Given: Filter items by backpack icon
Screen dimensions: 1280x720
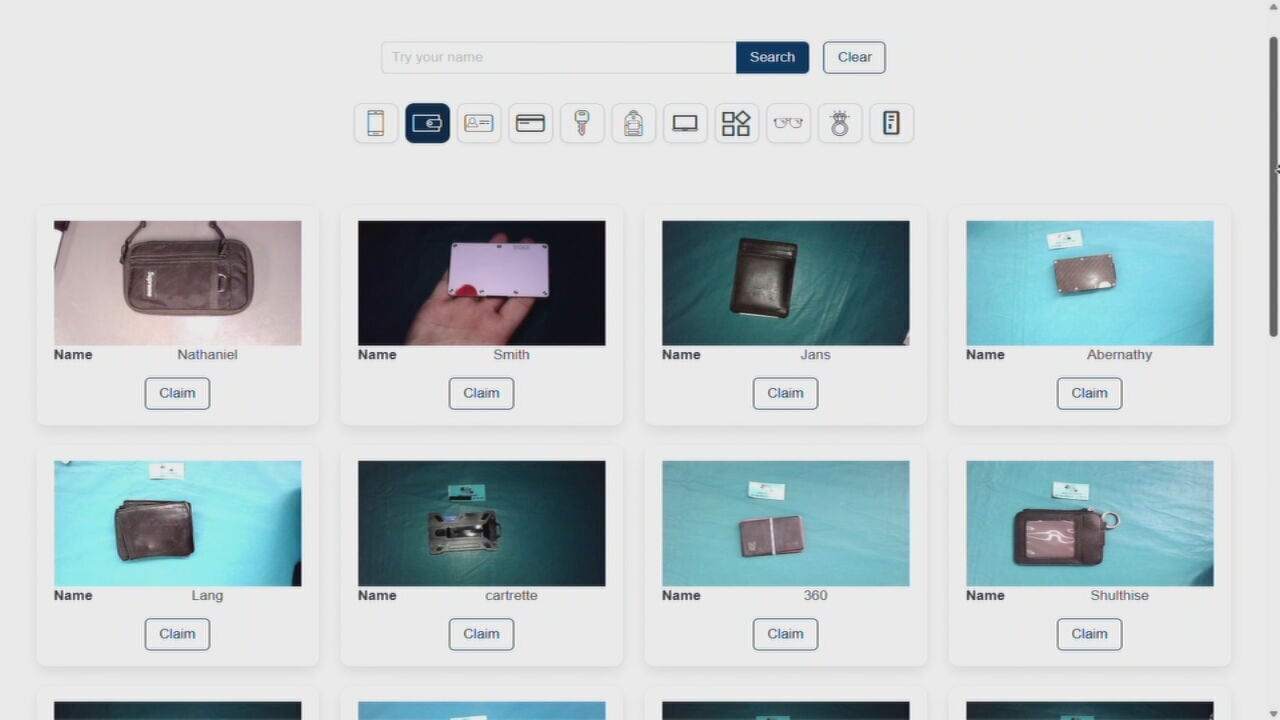Looking at the screenshot, I should pos(633,123).
